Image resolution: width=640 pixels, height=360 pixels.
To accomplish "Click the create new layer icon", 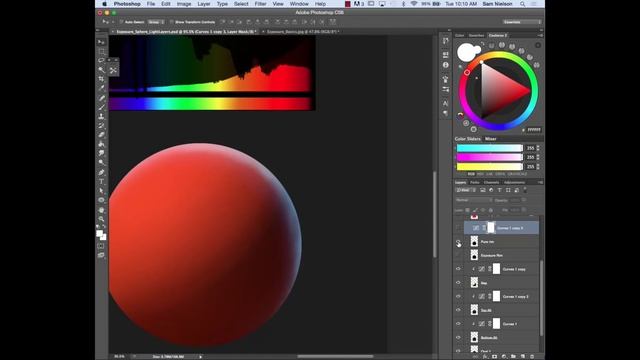I will point(522,356).
